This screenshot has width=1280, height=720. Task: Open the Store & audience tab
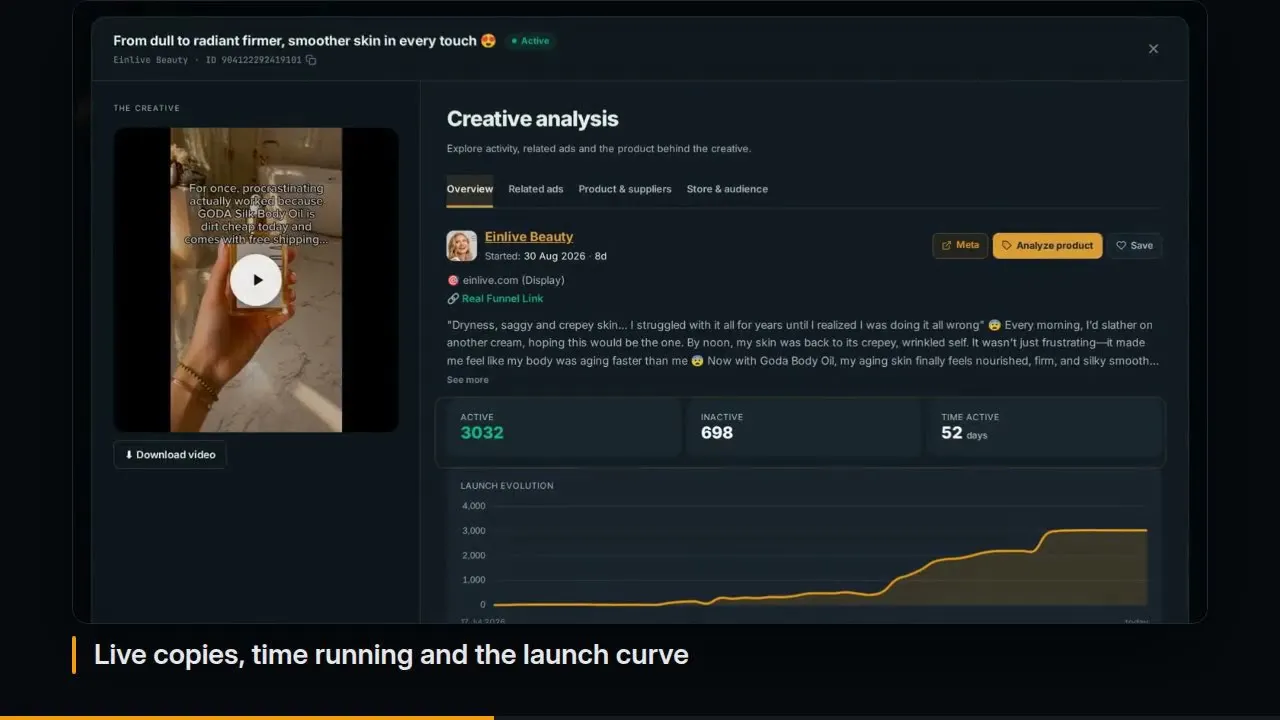(x=727, y=189)
